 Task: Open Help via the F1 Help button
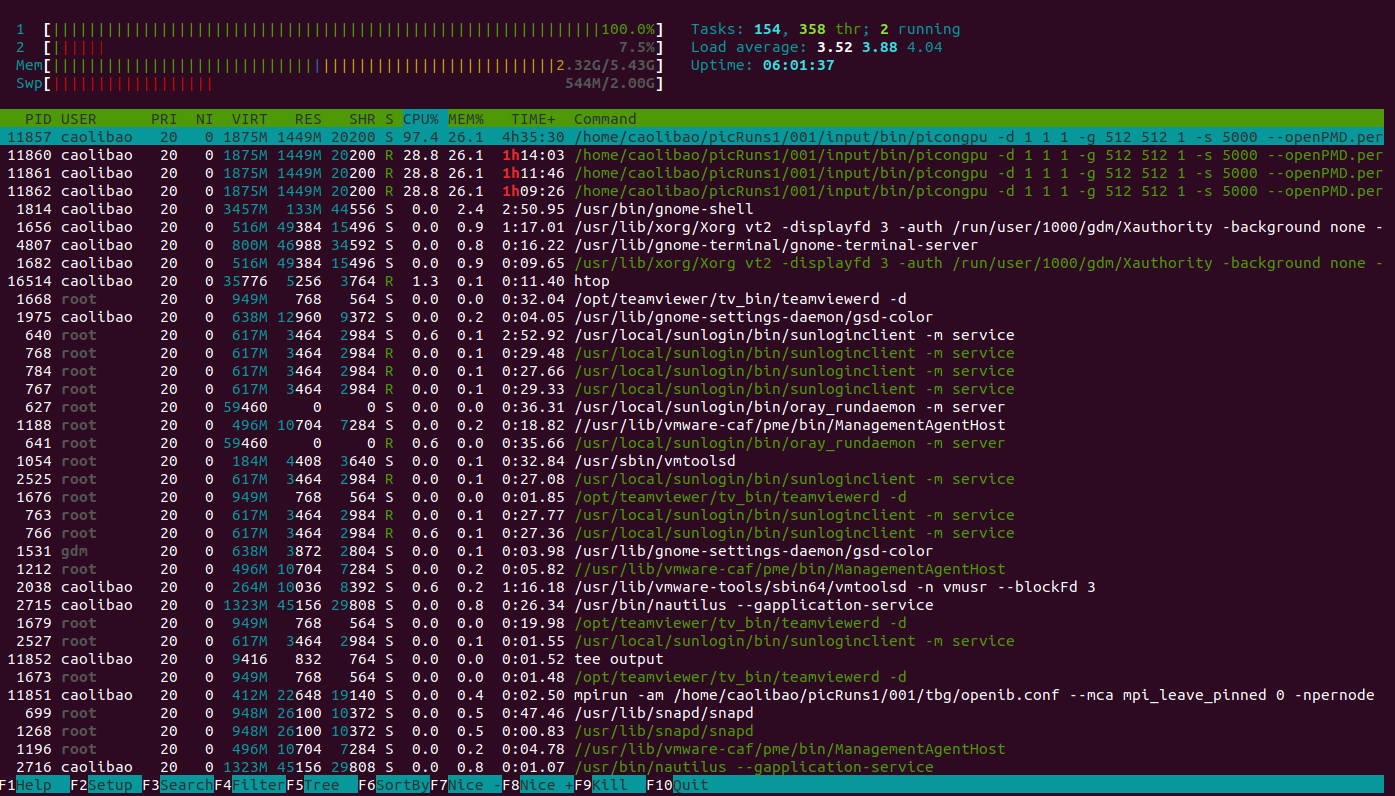[x=34, y=785]
